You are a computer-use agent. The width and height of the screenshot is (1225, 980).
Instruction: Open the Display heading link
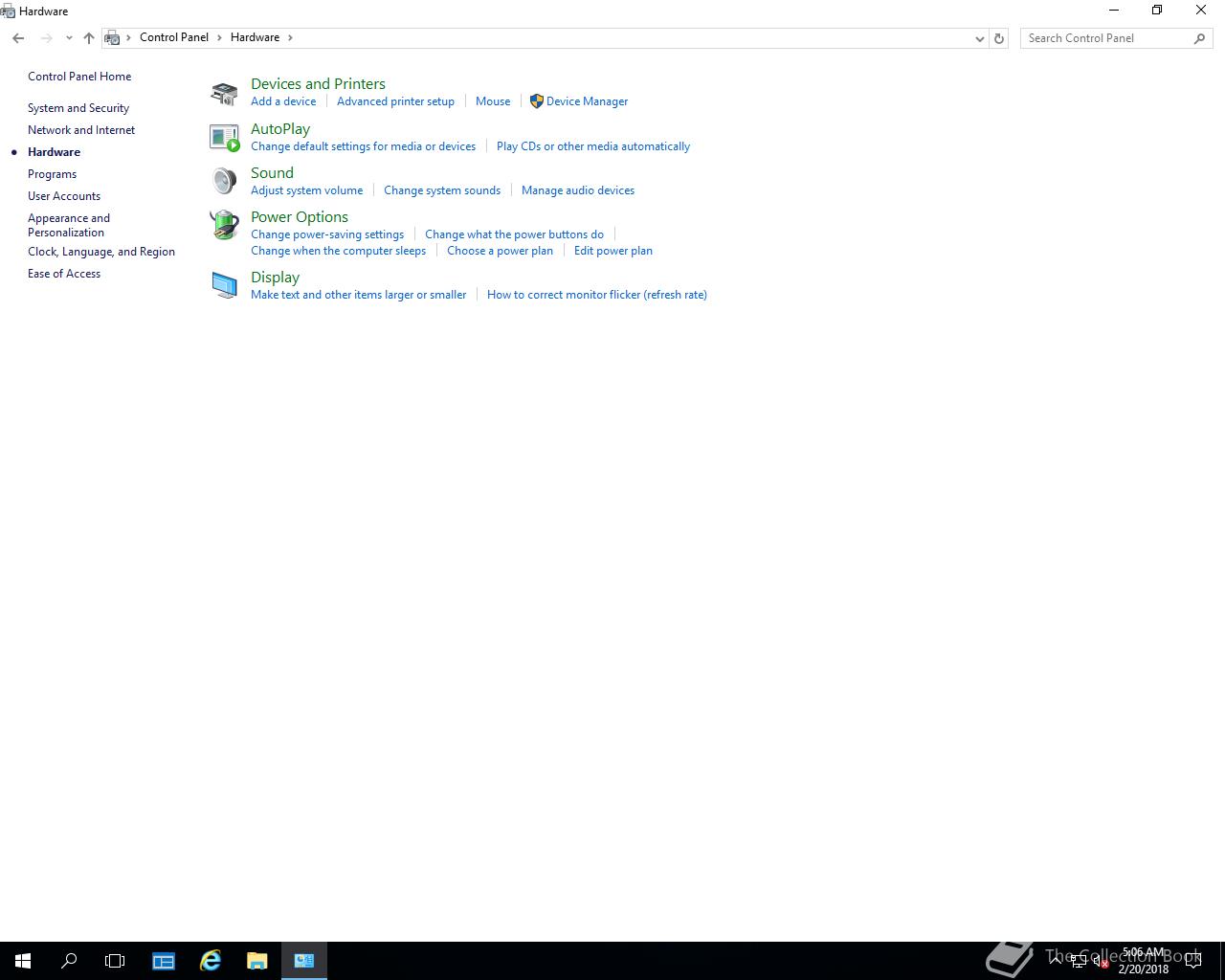coord(275,278)
